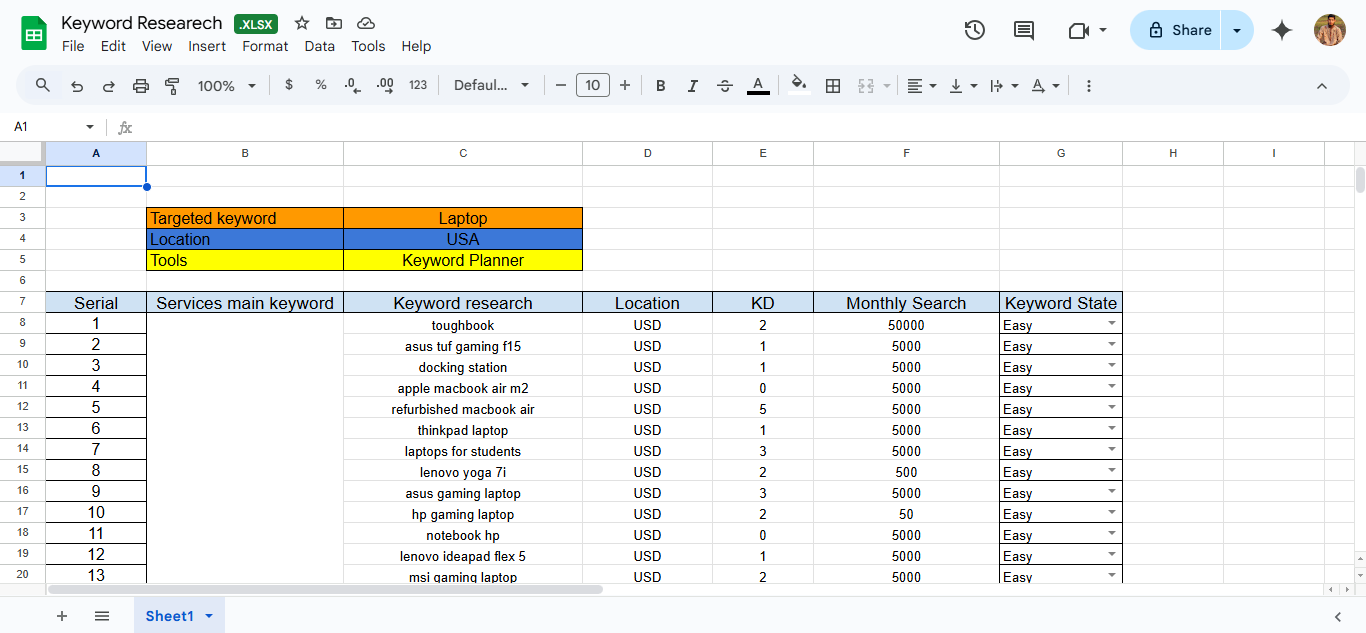Open the Borders tool
This screenshot has width=1366, height=633.
pyautogui.click(x=832, y=86)
